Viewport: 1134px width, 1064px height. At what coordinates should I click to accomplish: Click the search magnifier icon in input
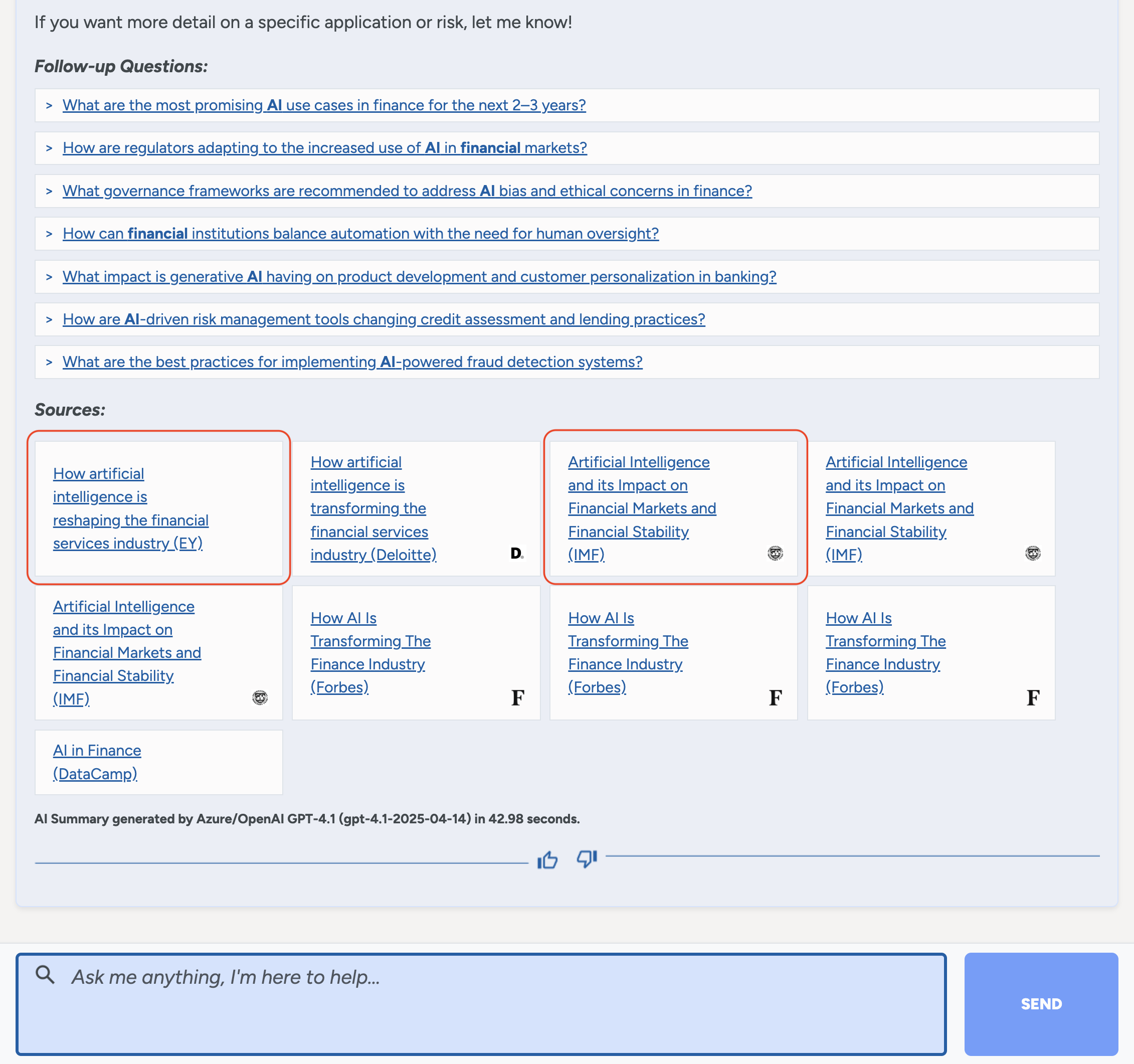coord(45,975)
